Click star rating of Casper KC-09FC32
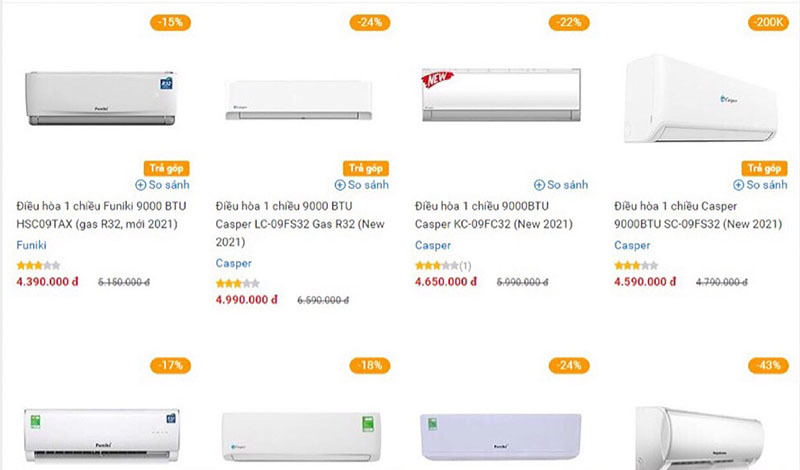Image resolution: width=800 pixels, height=470 pixels. pyautogui.click(x=437, y=266)
